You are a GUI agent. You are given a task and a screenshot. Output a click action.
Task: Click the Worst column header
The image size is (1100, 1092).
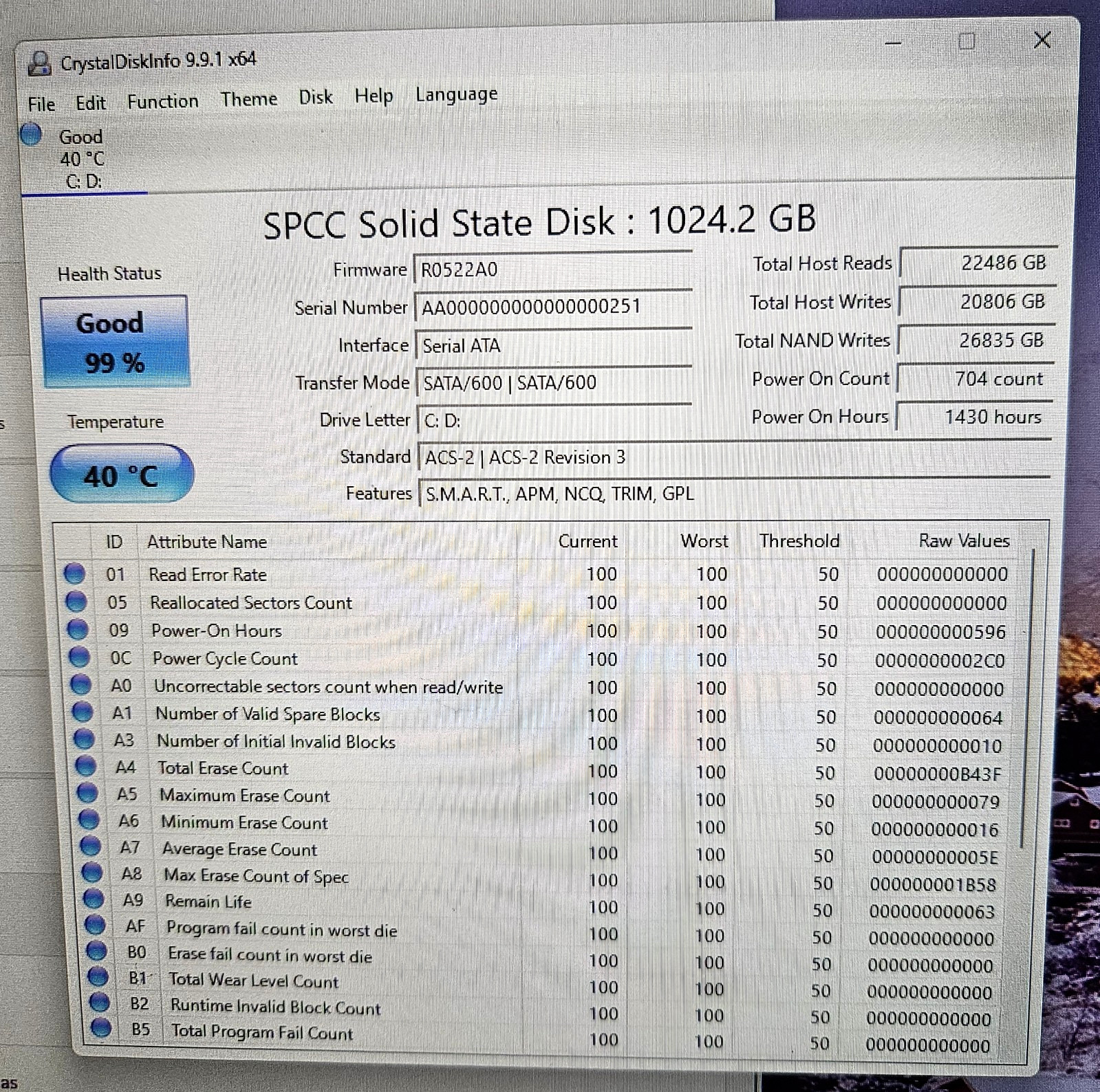[x=704, y=541]
